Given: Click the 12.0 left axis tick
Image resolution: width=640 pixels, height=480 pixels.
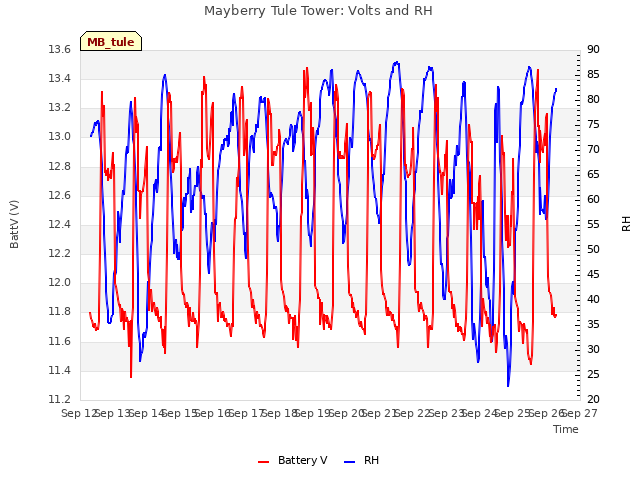Looking at the screenshot, I should pos(60,282).
